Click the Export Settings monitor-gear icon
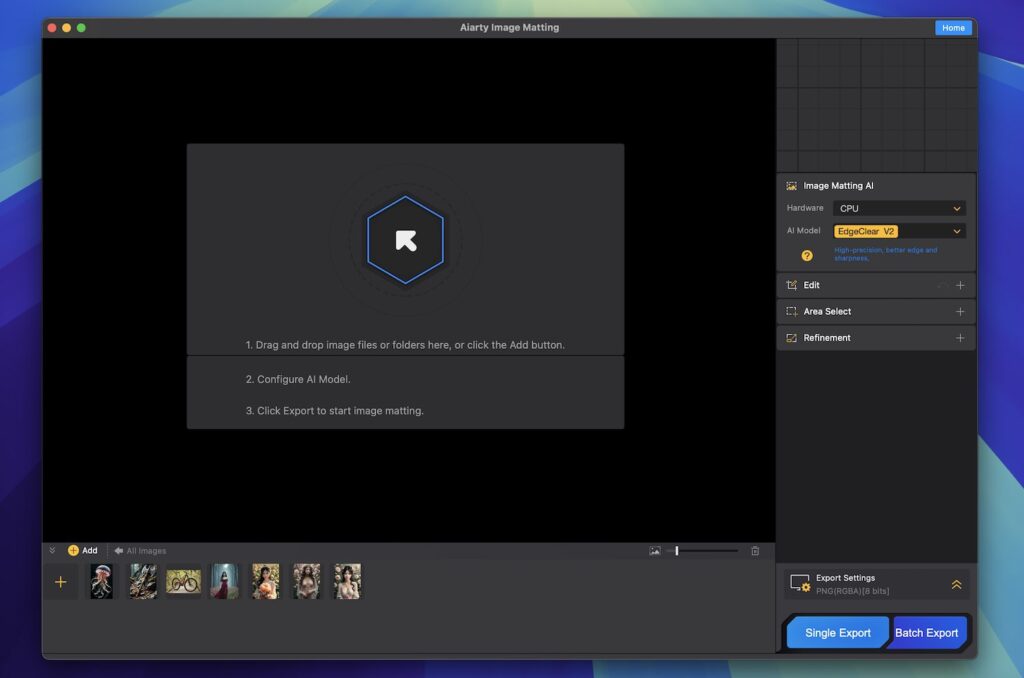Screen dimensions: 1024x678 coord(800,583)
